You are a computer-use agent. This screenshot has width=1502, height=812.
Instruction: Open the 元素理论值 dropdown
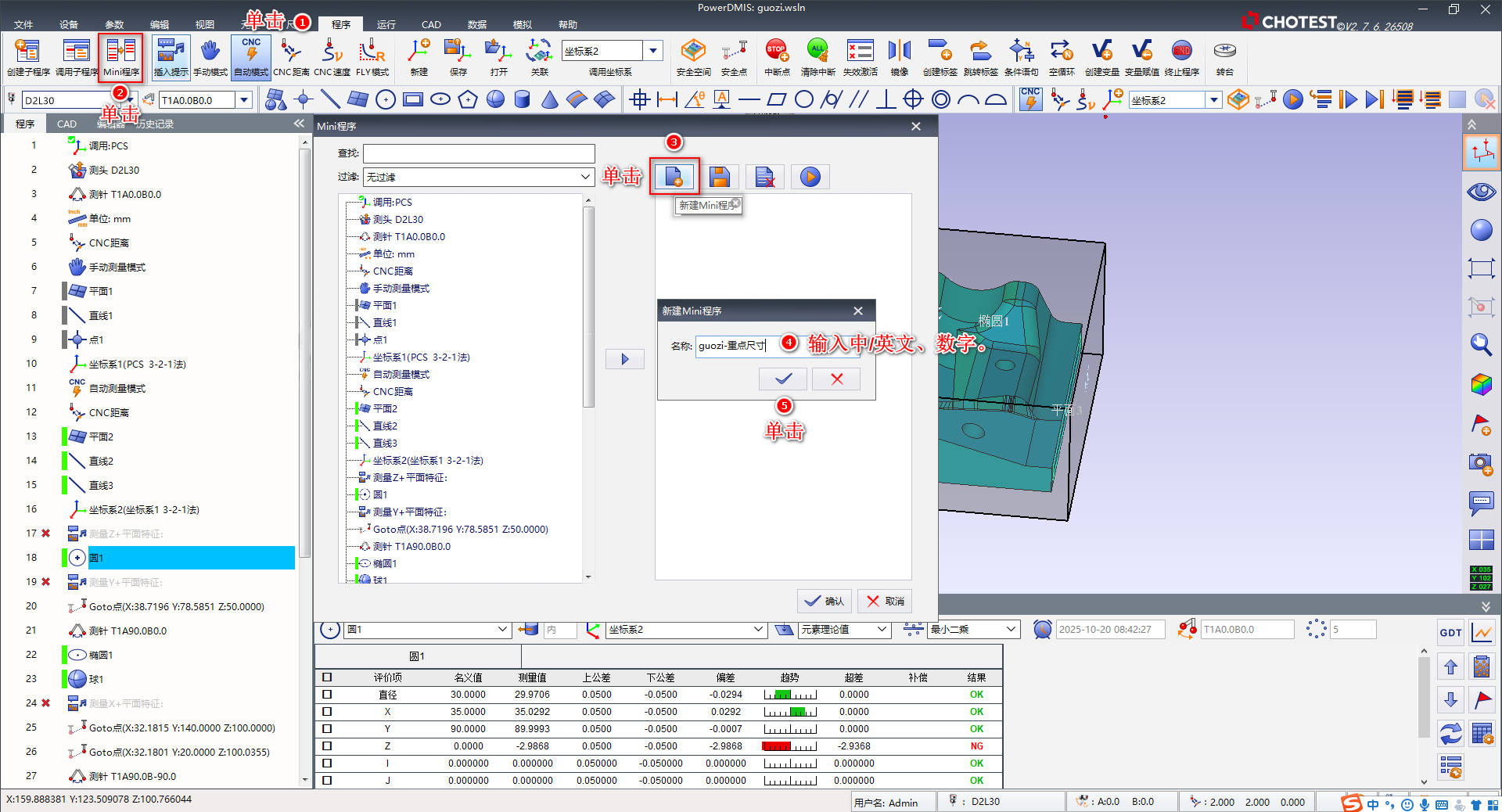pos(844,630)
